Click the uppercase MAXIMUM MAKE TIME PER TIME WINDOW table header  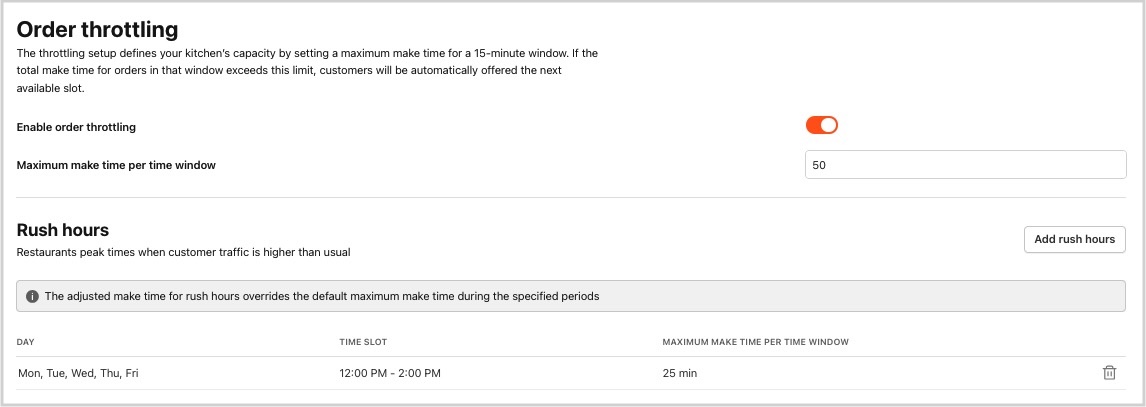tap(755, 342)
